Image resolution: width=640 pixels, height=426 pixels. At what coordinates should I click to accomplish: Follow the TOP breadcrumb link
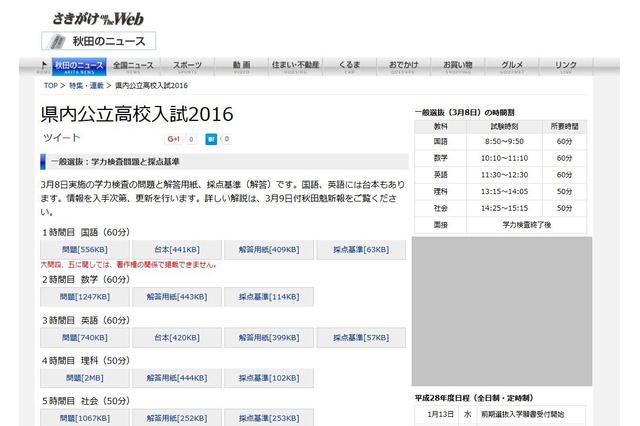pyautogui.click(x=51, y=86)
